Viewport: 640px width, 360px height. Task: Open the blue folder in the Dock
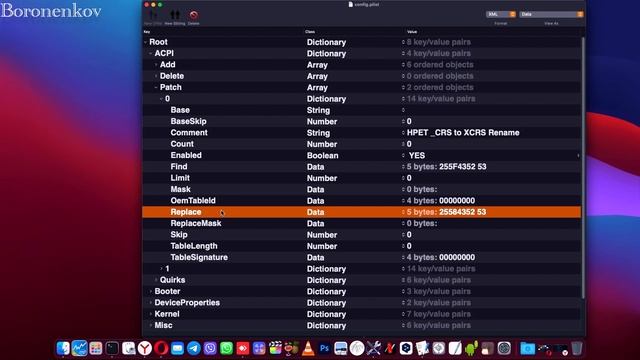(x=527, y=349)
